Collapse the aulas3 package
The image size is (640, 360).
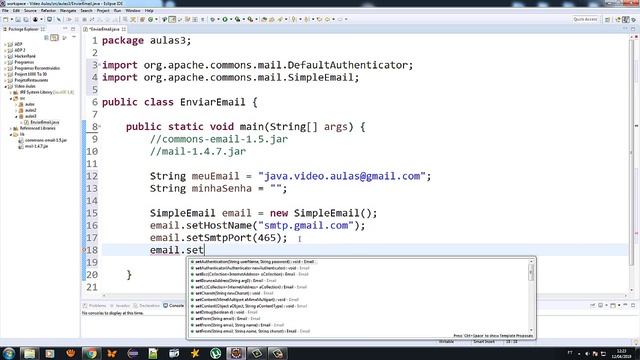16,116
